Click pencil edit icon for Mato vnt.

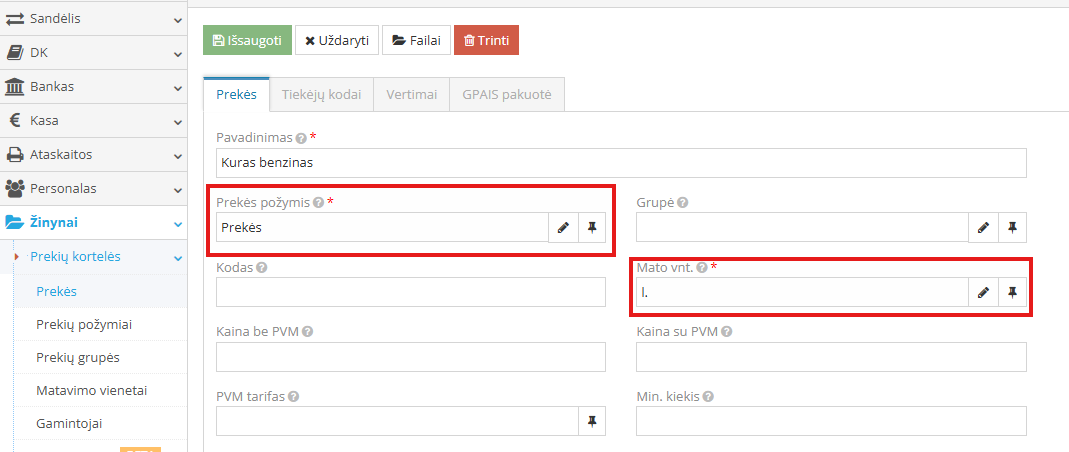click(x=983, y=292)
